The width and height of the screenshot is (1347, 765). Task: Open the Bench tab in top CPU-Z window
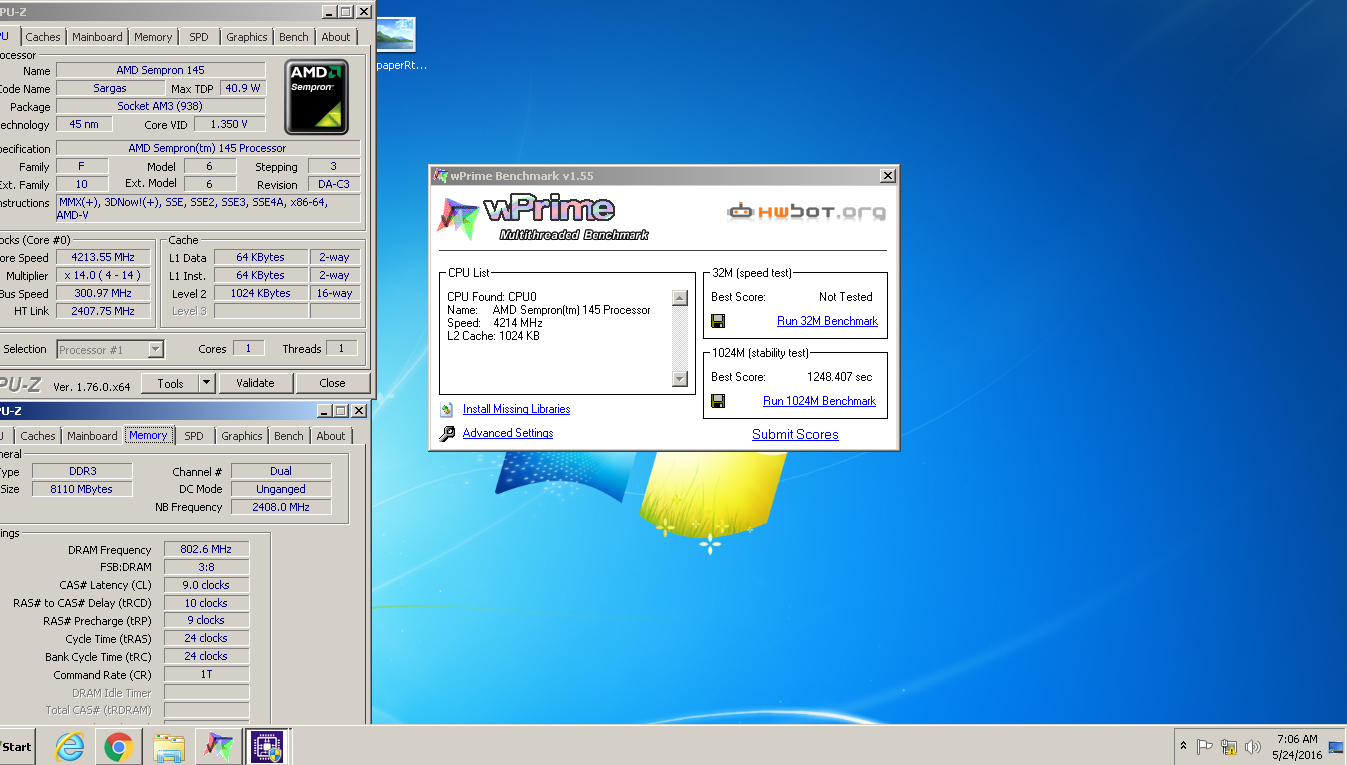coord(294,37)
